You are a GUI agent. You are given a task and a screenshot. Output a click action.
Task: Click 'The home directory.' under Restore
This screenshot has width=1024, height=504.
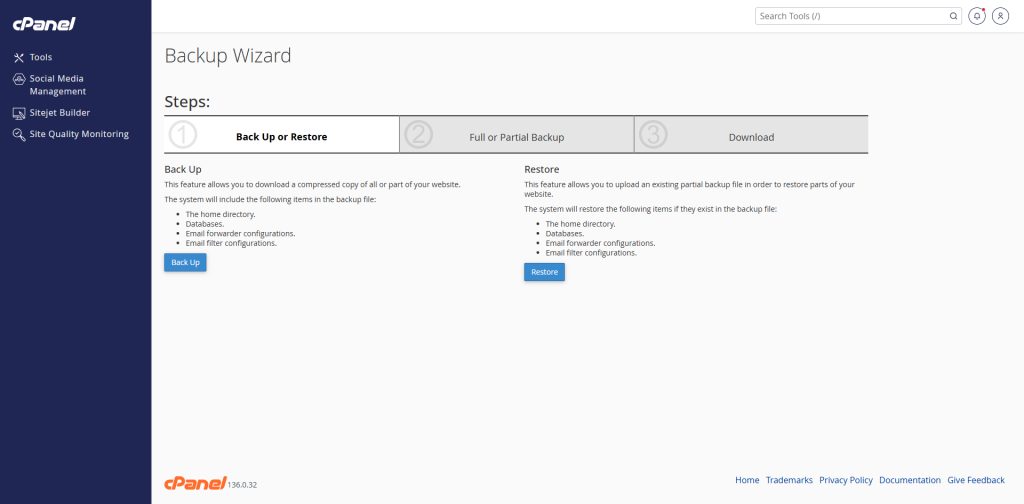(x=581, y=224)
